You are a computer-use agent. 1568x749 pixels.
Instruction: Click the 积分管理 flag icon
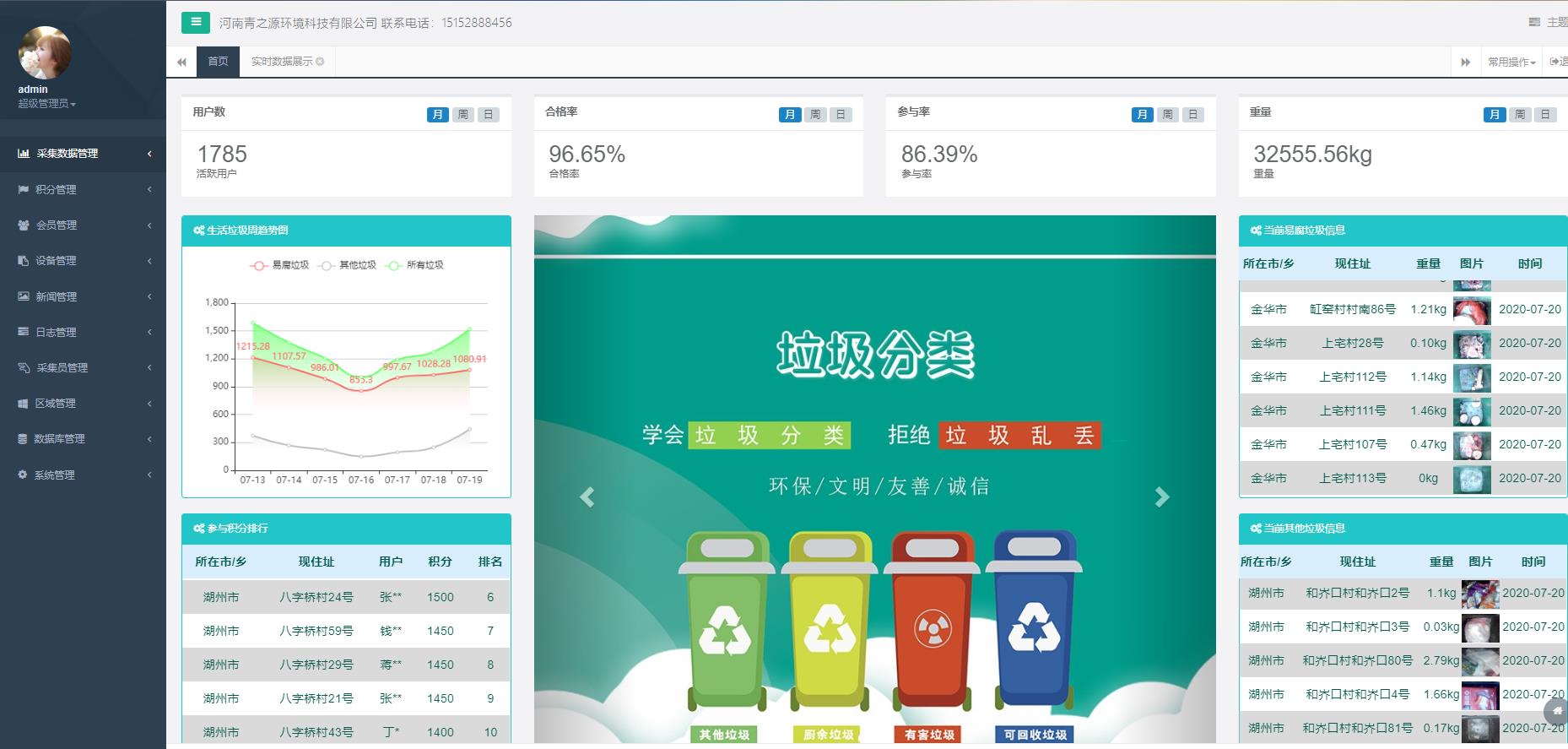(x=24, y=189)
